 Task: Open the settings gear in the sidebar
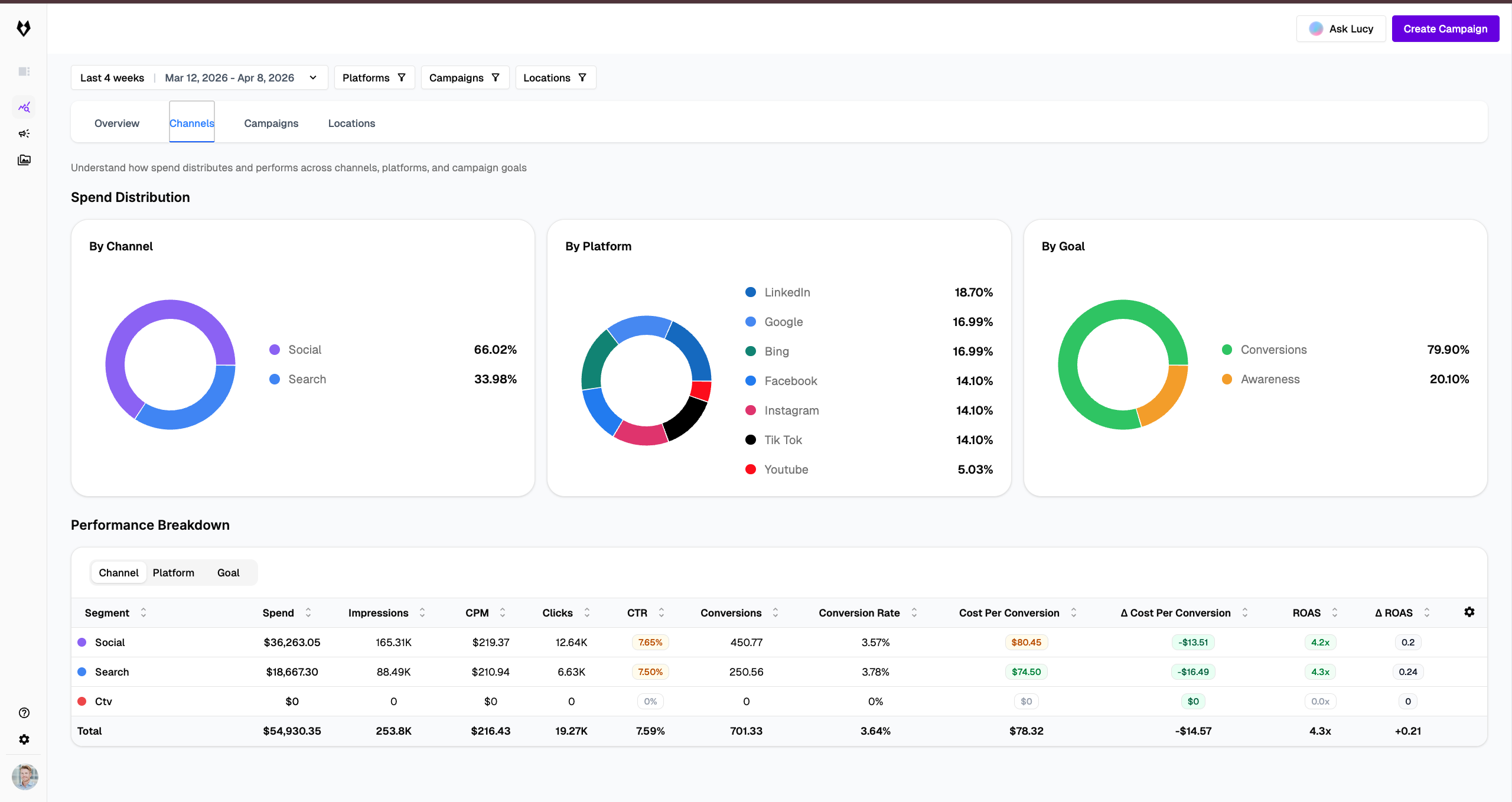pos(24,739)
